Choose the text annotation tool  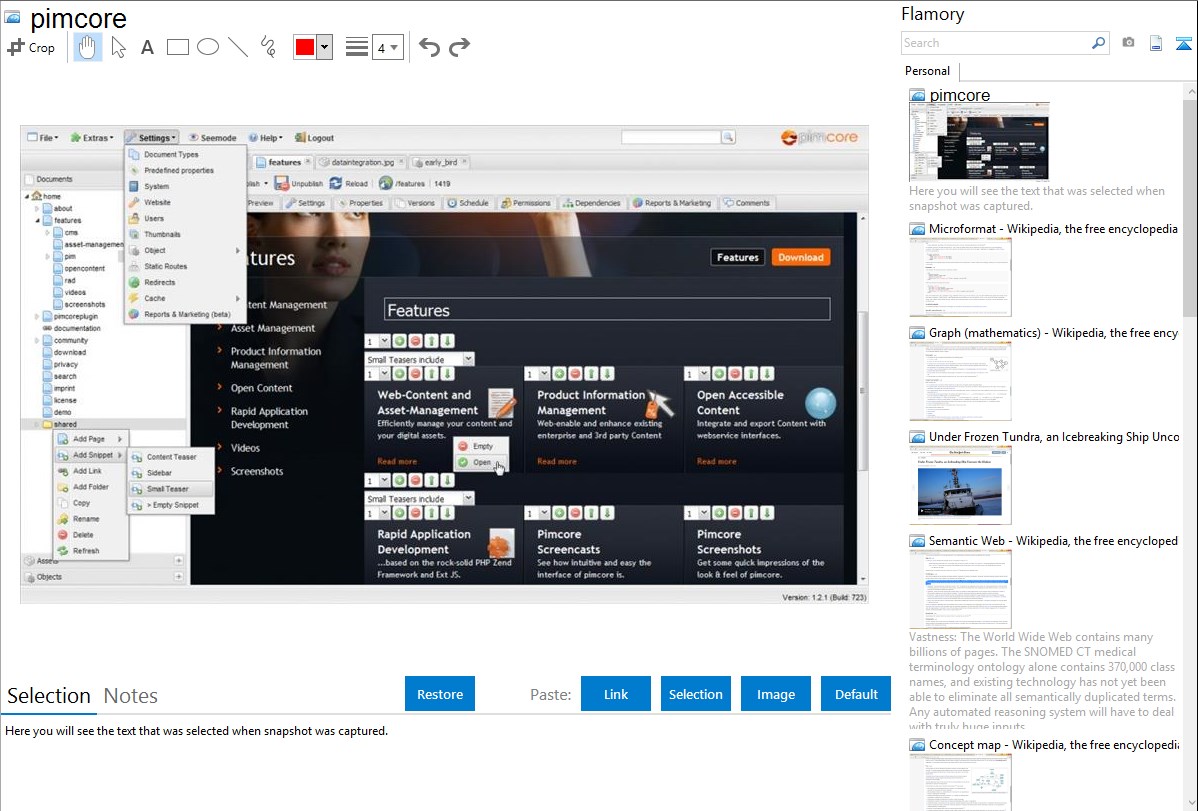point(147,47)
